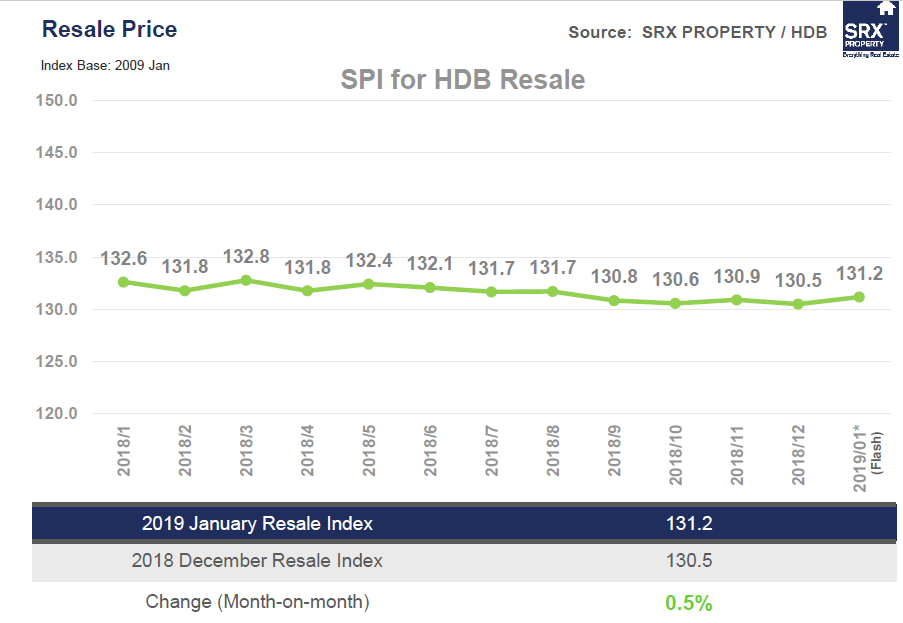The image size is (903, 623).
Task: Click the 'Change (Month-on-month)' label
Action: (x=257, y=602)
